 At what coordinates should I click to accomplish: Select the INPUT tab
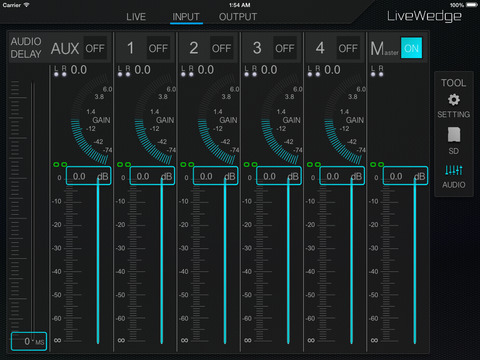pos(186,17)
